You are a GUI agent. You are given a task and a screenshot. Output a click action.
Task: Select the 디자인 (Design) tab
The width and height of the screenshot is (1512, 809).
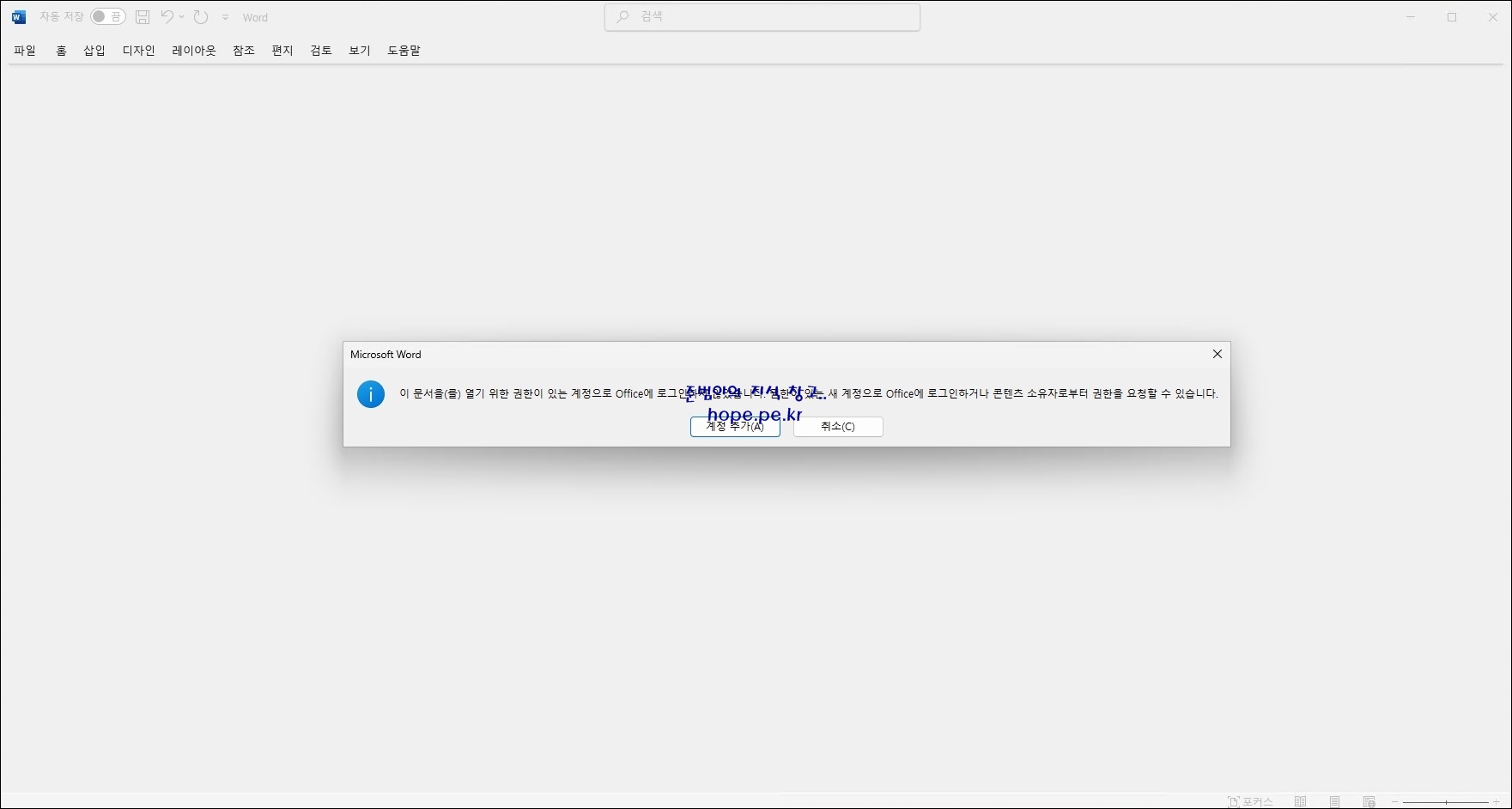coord(139,51)
